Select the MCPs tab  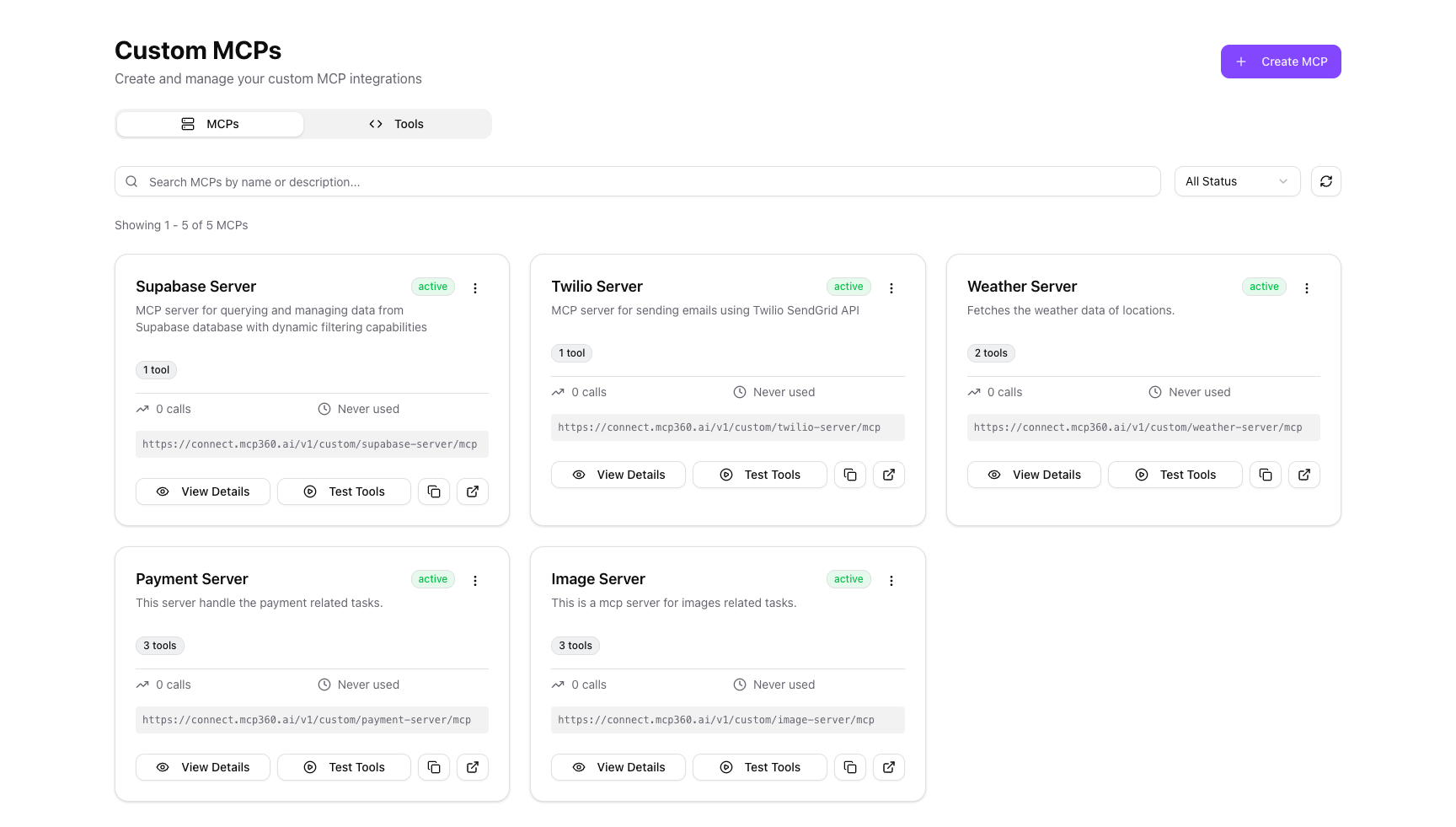[210, 123]
